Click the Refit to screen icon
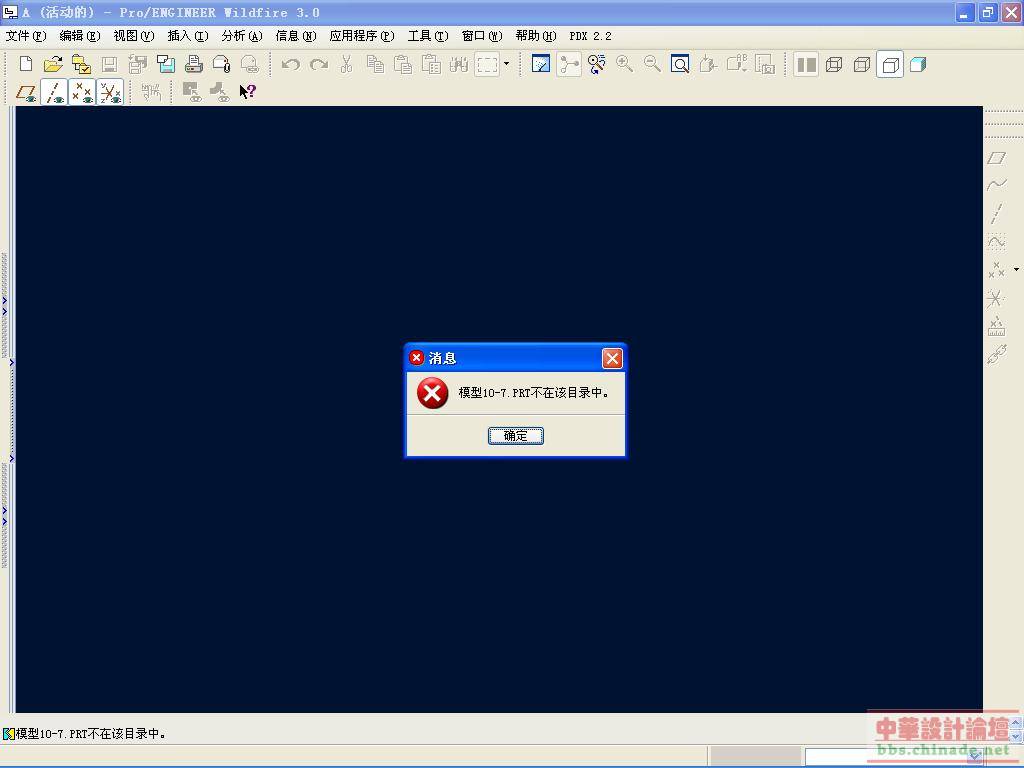 (680, 64)
